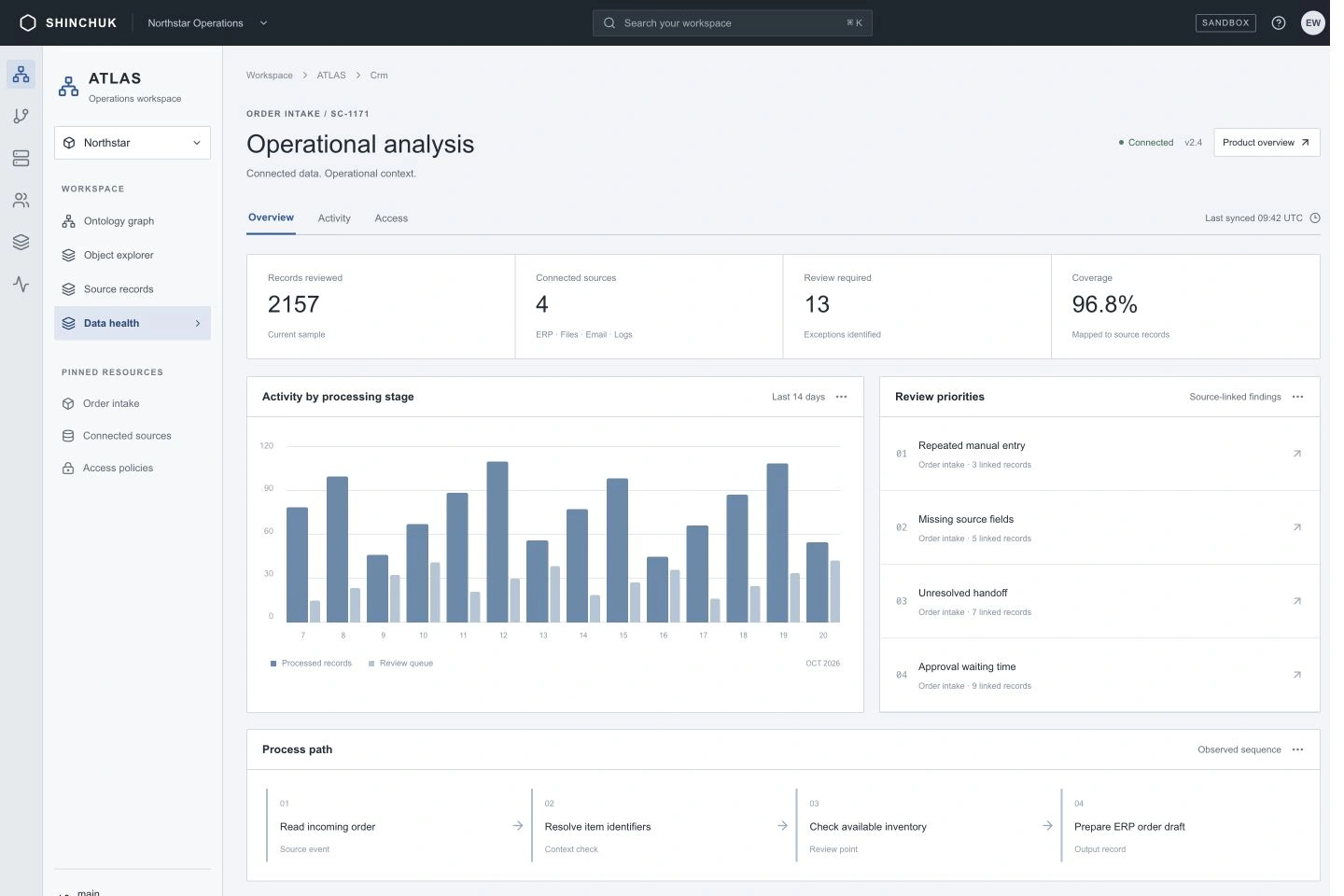This screenshot has width=1344, height=896.
Task: Open the activity pulse icon in the left rail
Action: (21, 284)
